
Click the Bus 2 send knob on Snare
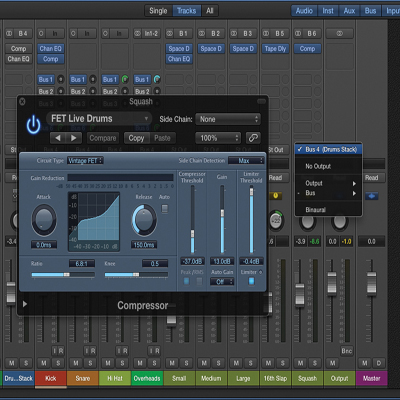pyautogui.click(x=93, y=91)
